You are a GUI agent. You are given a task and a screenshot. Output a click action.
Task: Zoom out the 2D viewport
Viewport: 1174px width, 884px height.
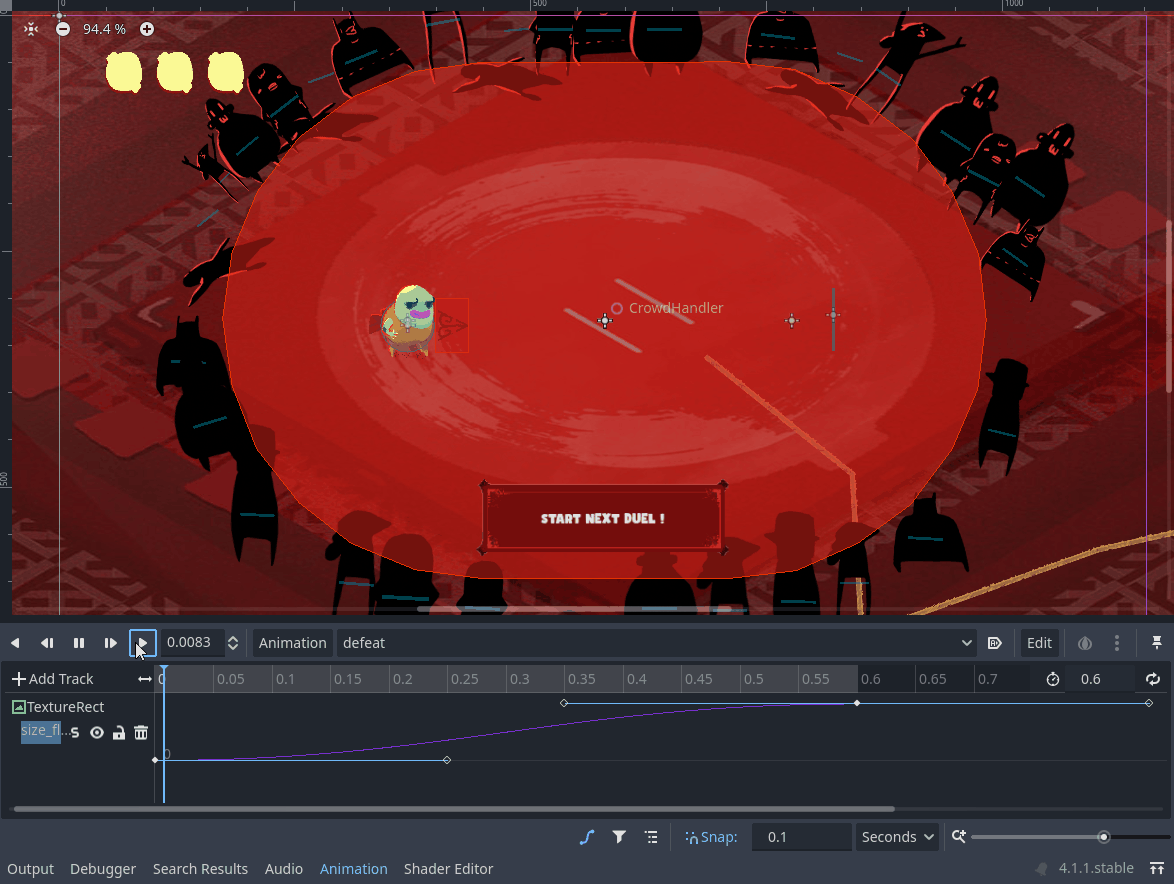click(x=63, y=29)
